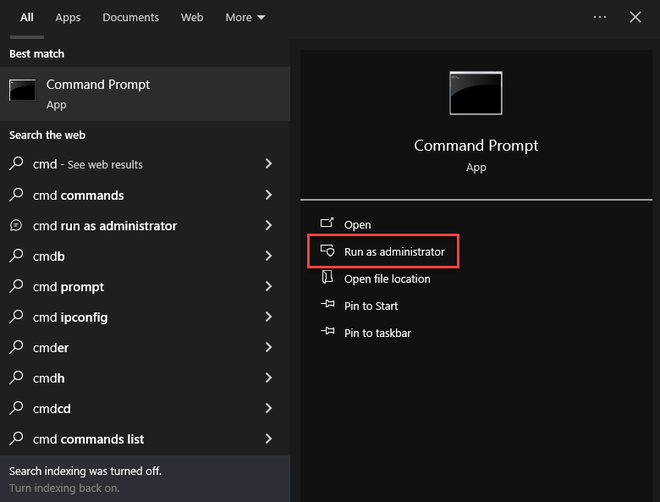This screenshot has height=502, width=660.
Task: Choose the cmd commands list suggestion
Action: coord(88,439)
